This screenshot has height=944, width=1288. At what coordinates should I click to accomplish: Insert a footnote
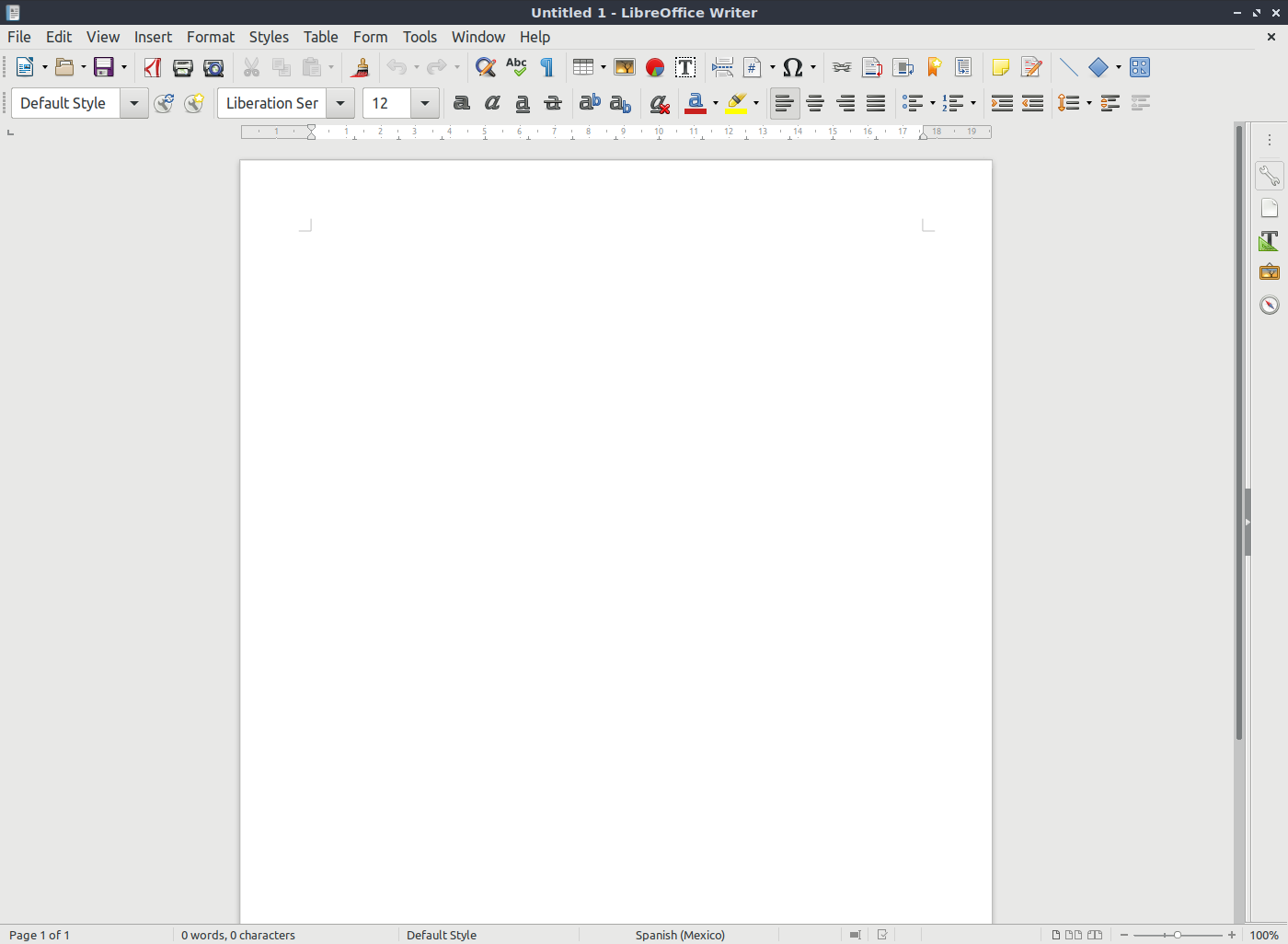tap(872, 67)
